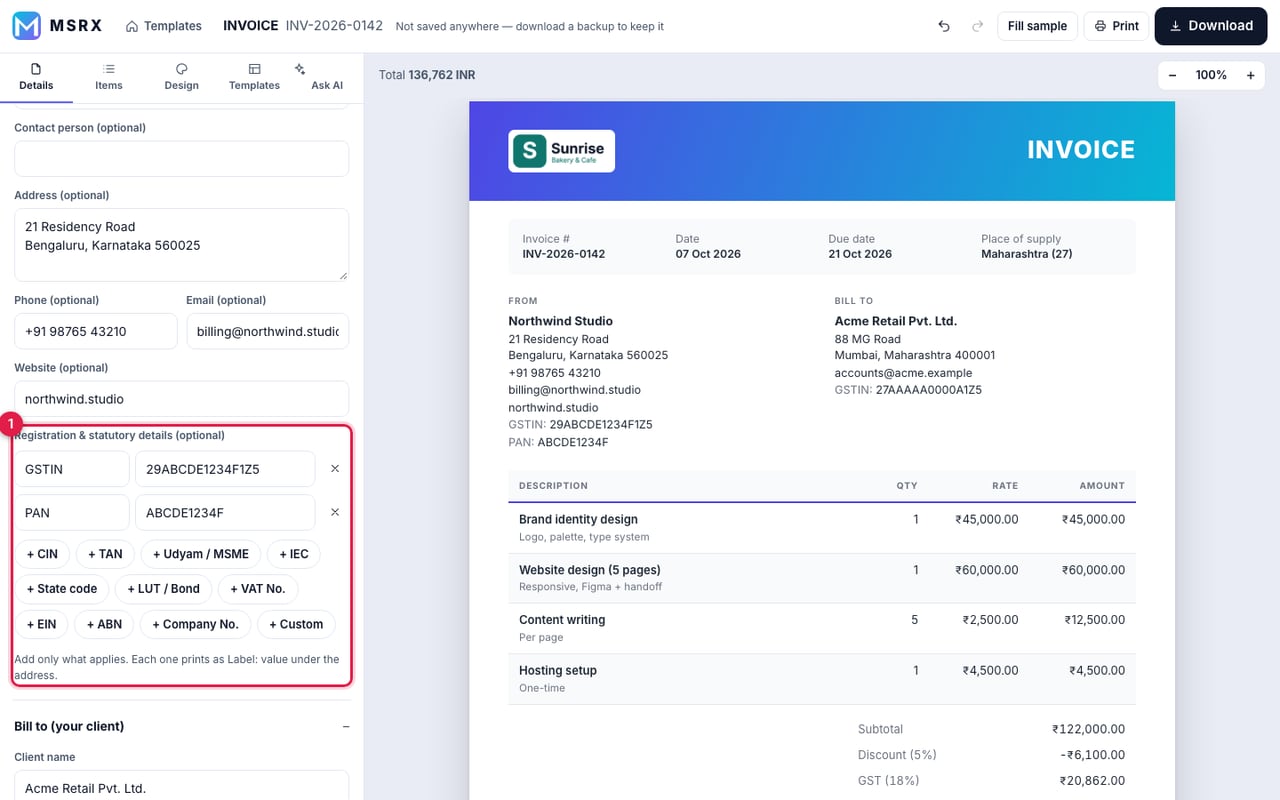
Task: Click the 100% zoom level
Action: click(x=1211, y=75)
